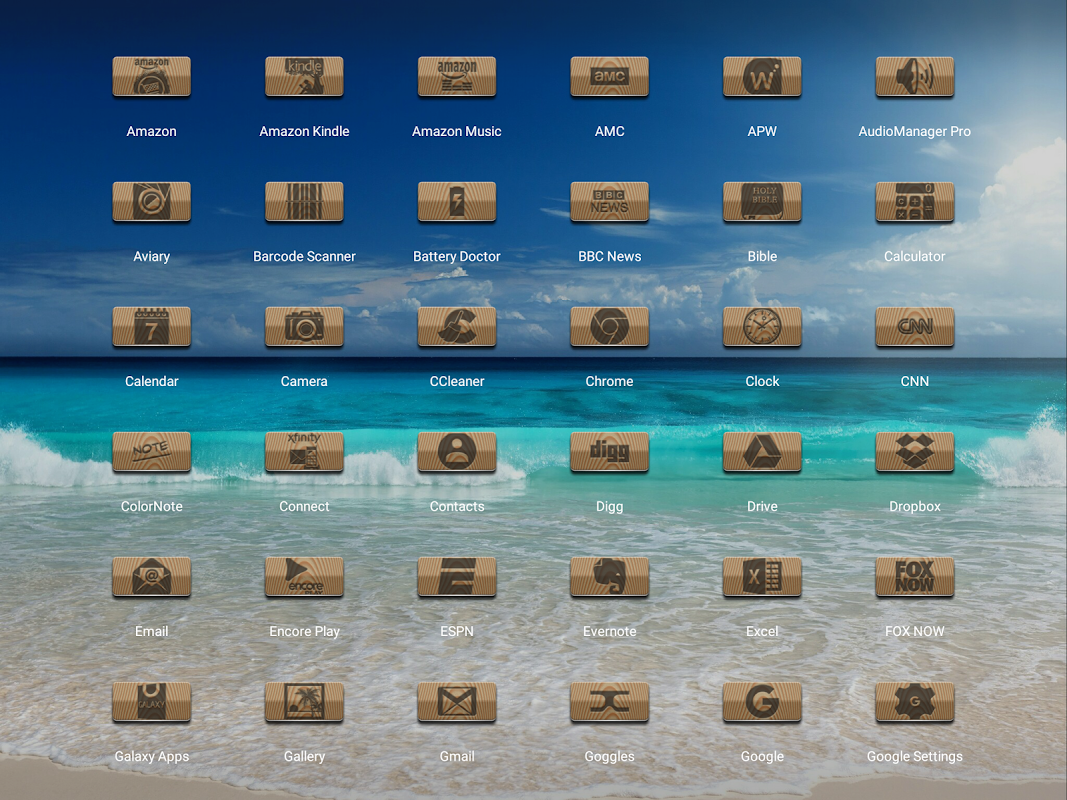Open the Amazon Music icon
Image resolution: width=1067 pixels, height=800 pixels.
457,76
